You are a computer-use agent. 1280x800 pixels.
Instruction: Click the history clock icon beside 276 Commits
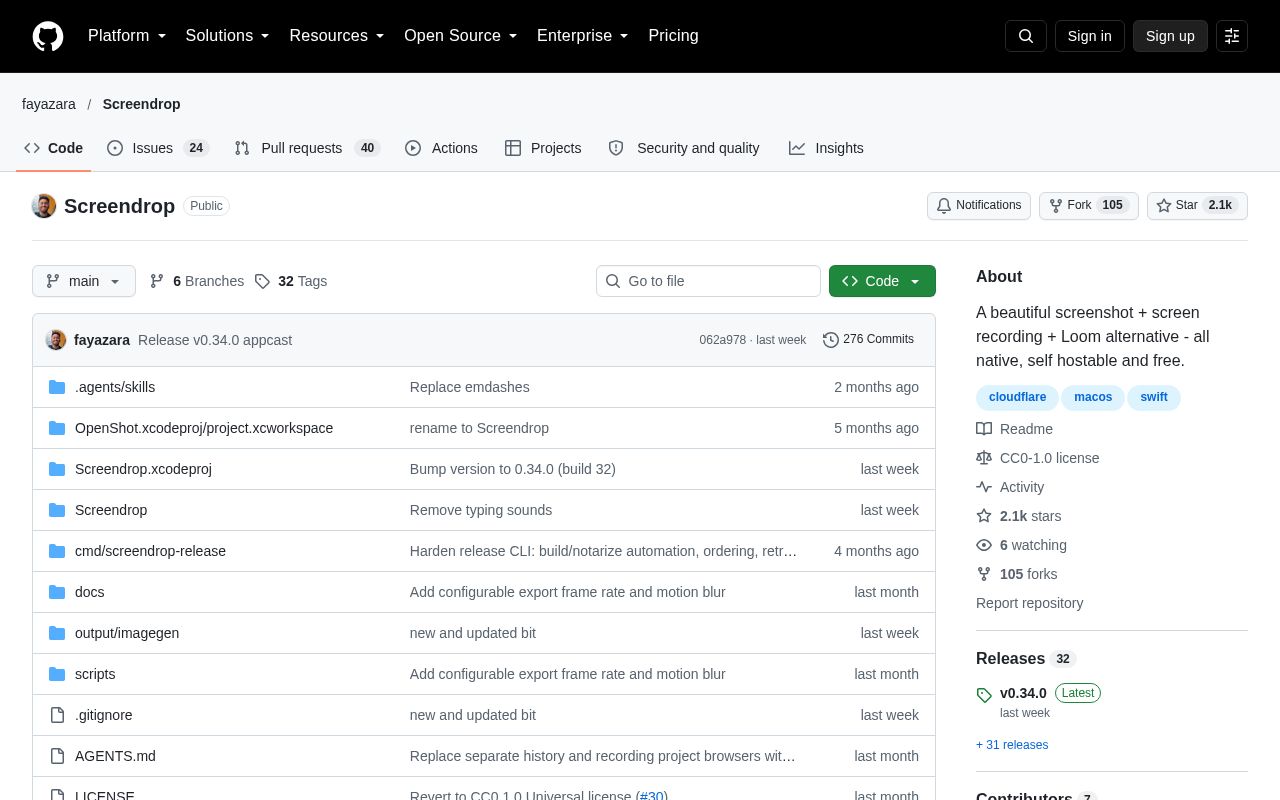831,340
